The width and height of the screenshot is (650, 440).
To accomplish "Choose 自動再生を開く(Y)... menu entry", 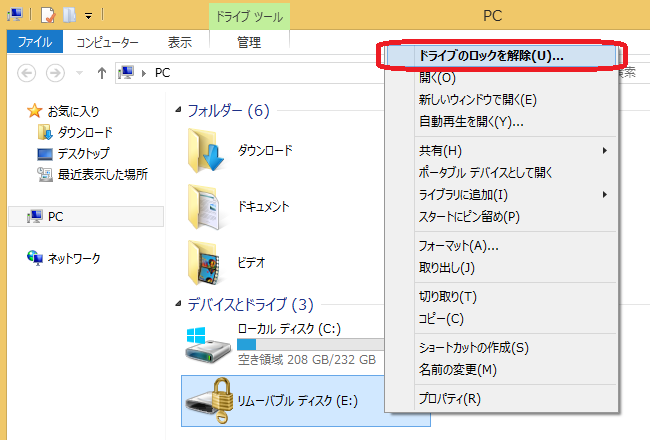I will click(x=502, y=122).
